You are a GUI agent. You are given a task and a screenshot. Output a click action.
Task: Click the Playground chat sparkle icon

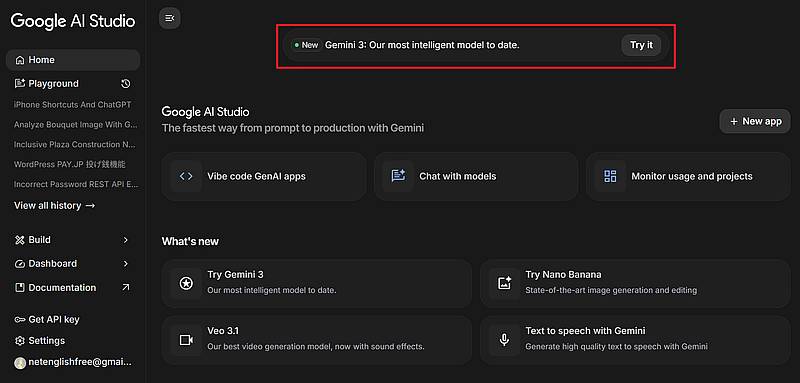[x=20, y=84]
